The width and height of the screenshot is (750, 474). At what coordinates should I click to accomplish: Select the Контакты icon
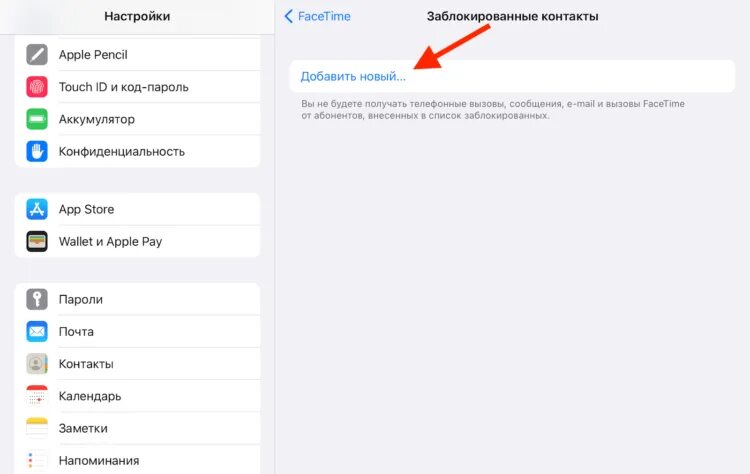[37, 364]
